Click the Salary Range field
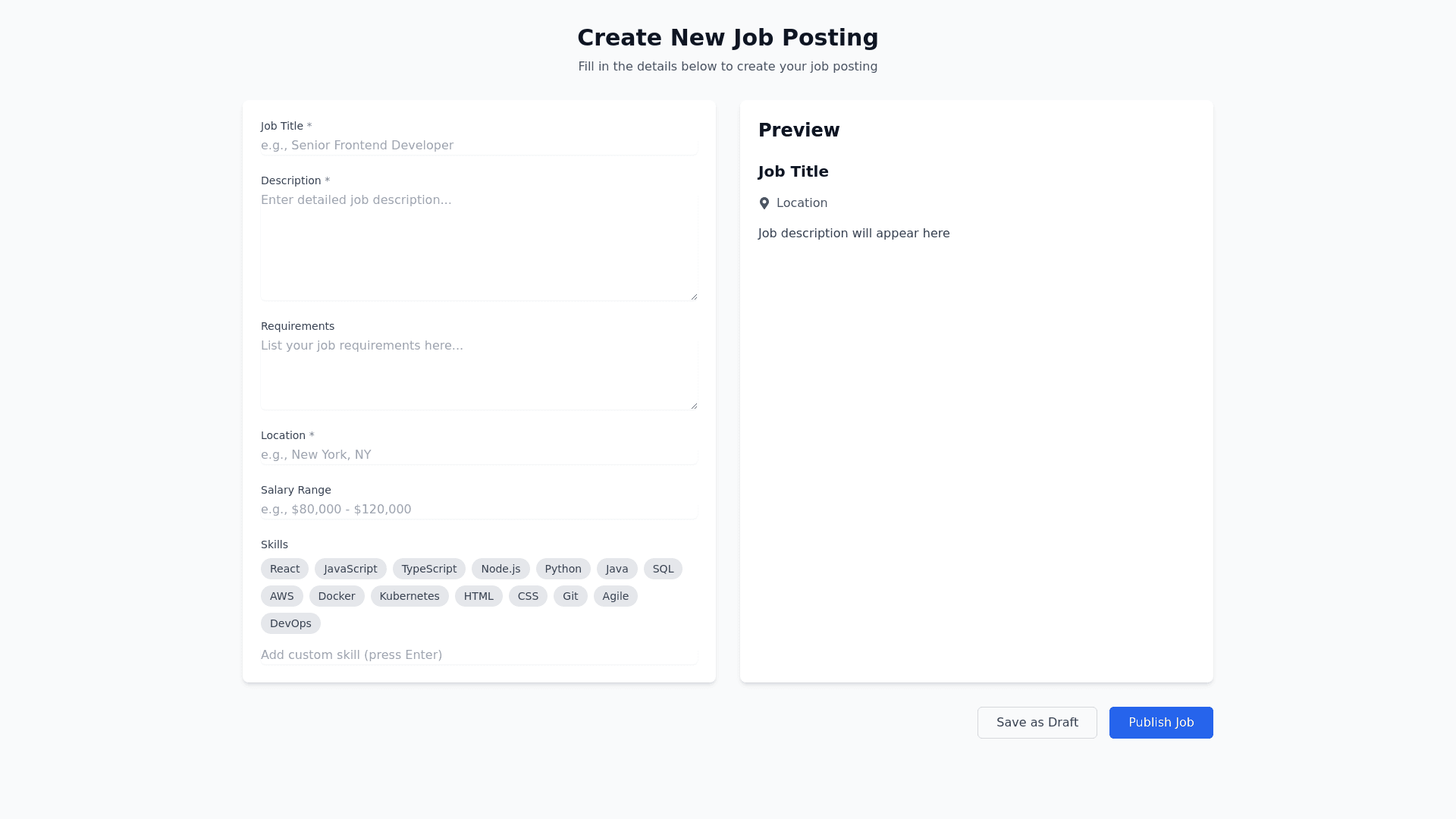Viewport: 1456px width, 819px height. tap(479, 510)
